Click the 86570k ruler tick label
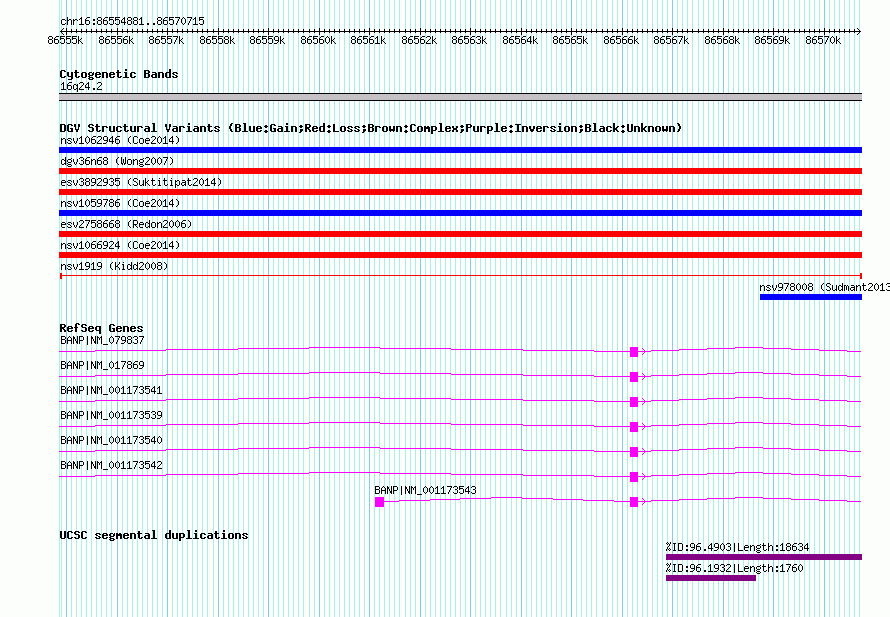This screenshot has width=890, height=617. [824, 40]
